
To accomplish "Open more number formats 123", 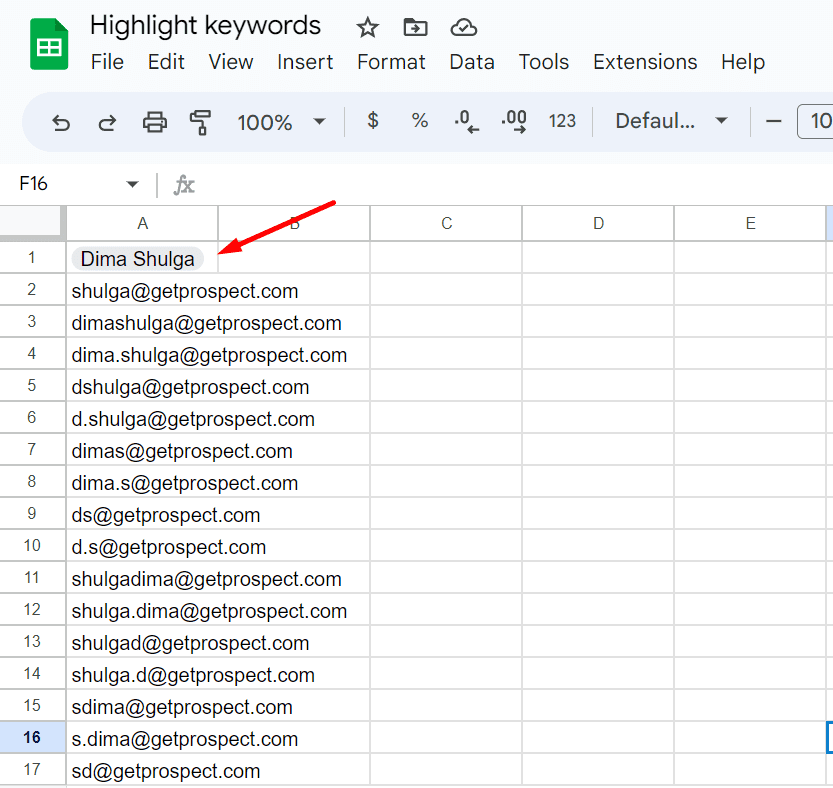I will click(x=562, y=121).
